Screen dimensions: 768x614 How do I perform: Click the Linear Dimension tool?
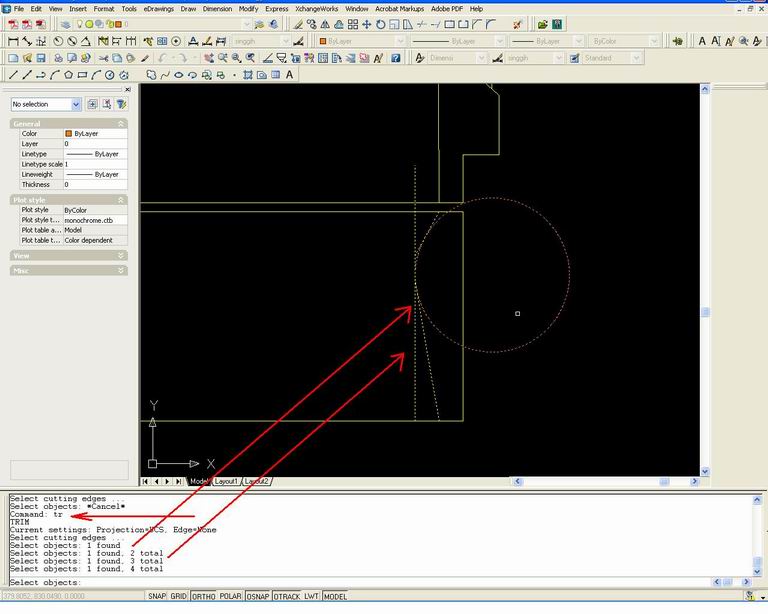(x=13, y=42)
